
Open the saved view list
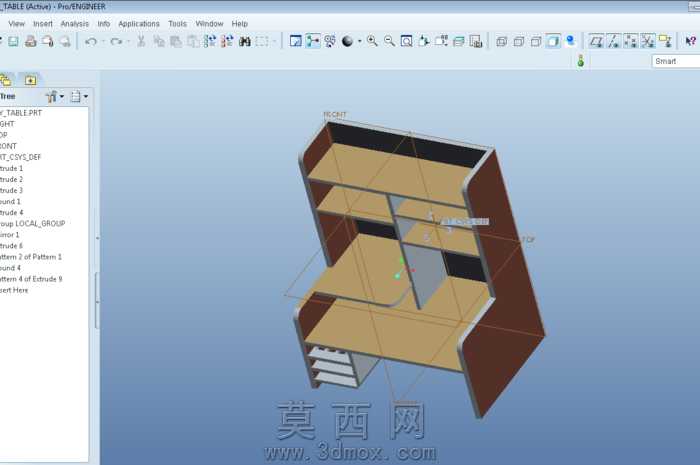click(441, 42)
